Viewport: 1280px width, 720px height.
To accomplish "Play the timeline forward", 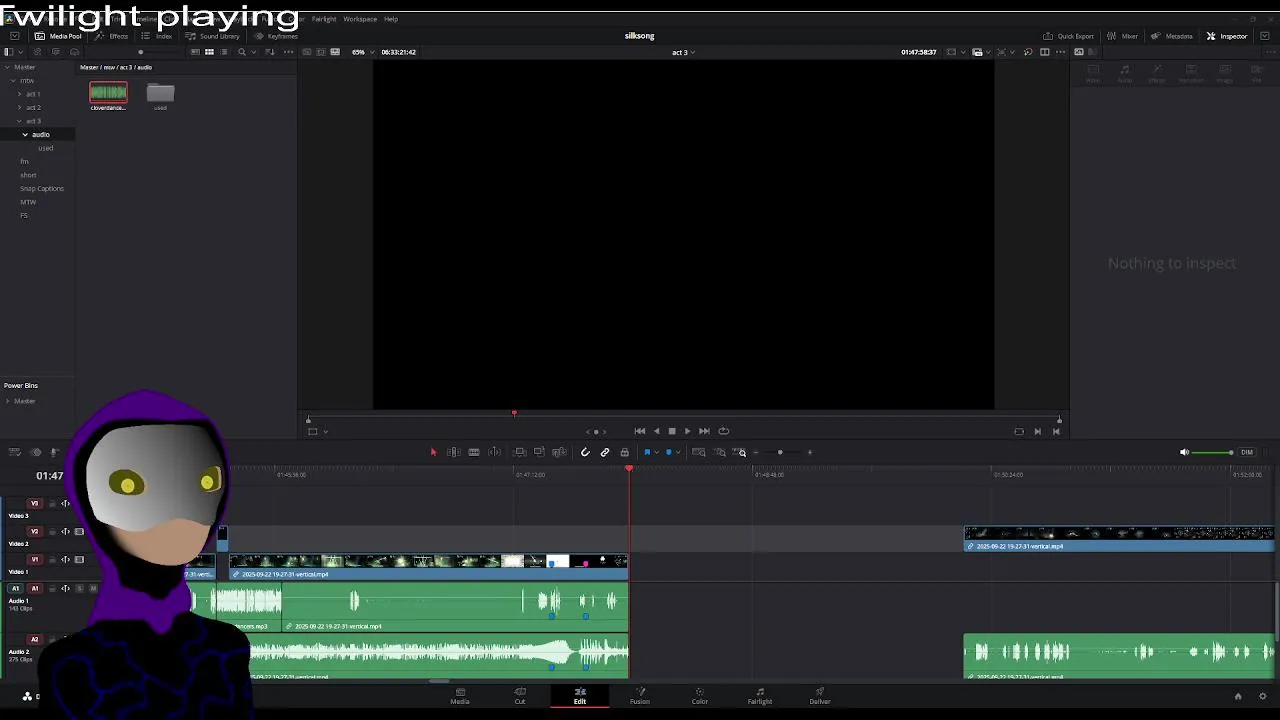I will click(687, 431).
